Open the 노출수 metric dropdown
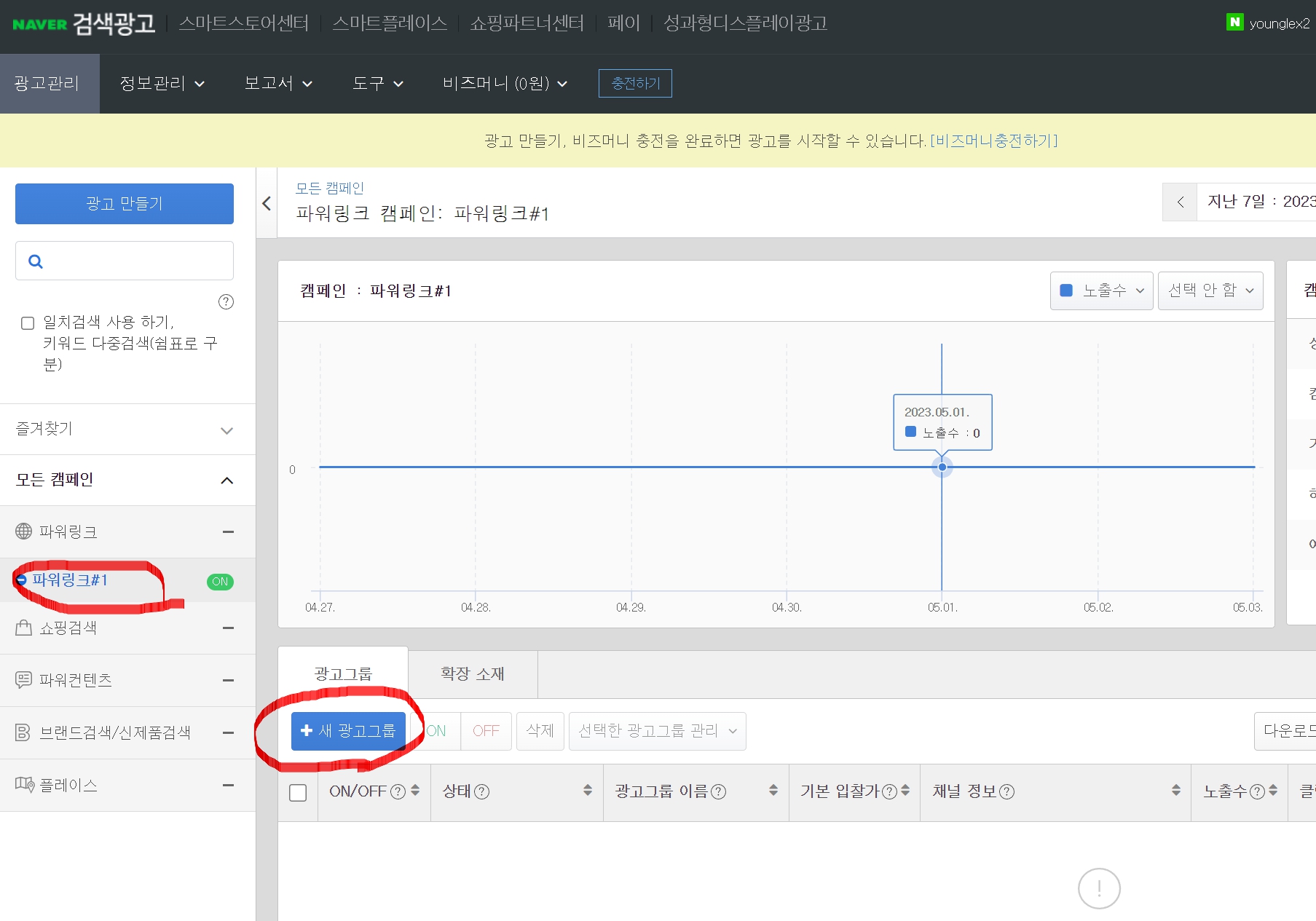Viewport: 1316px width, 921px height. [1101, 290]
